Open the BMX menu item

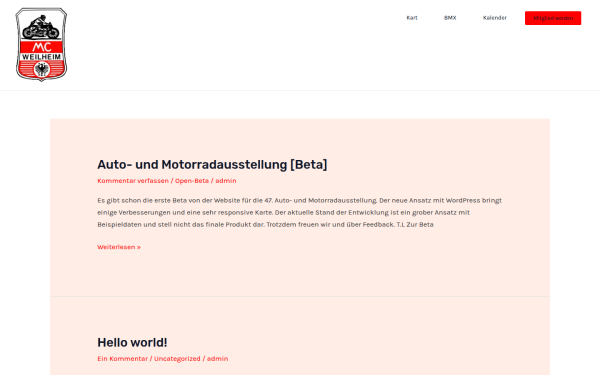(450, 18)
